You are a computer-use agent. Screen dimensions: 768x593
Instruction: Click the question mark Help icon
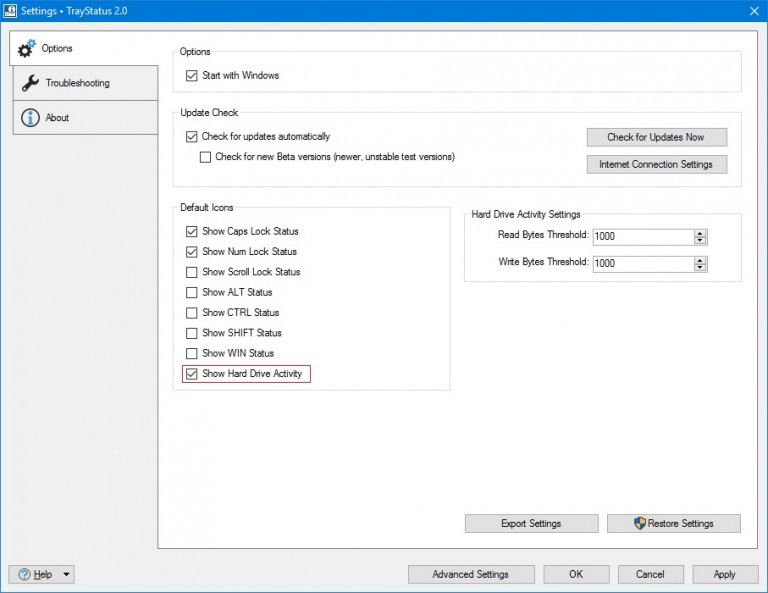(22, 574)
